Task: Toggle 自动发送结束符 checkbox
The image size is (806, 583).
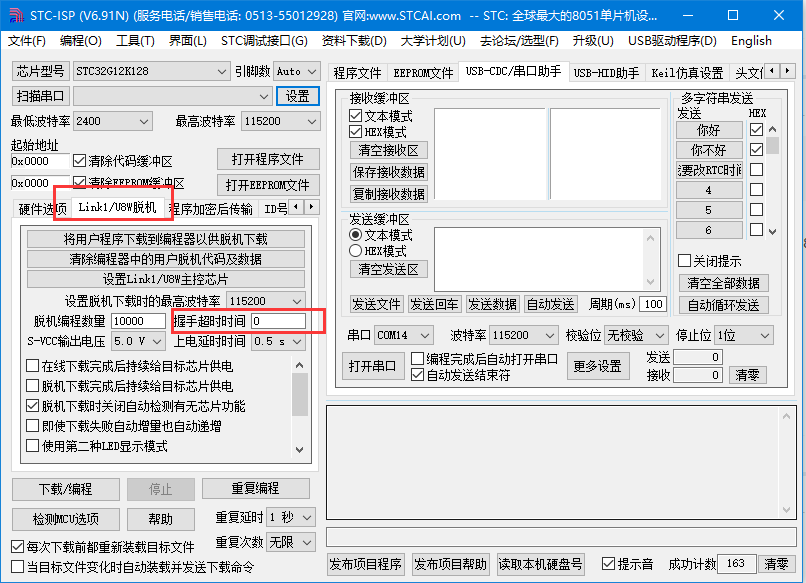Action: tap(417, 375)
